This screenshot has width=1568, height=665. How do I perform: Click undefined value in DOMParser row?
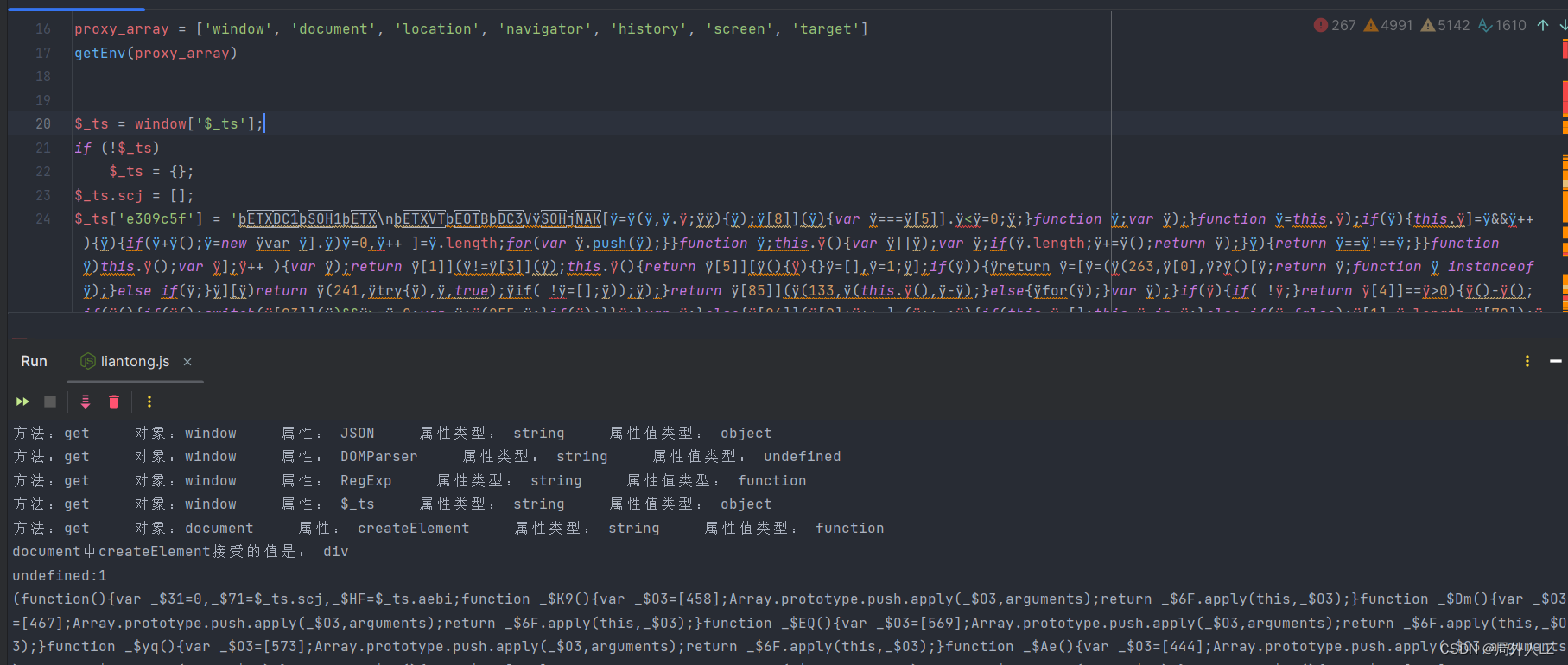click(x=802, y=457)
